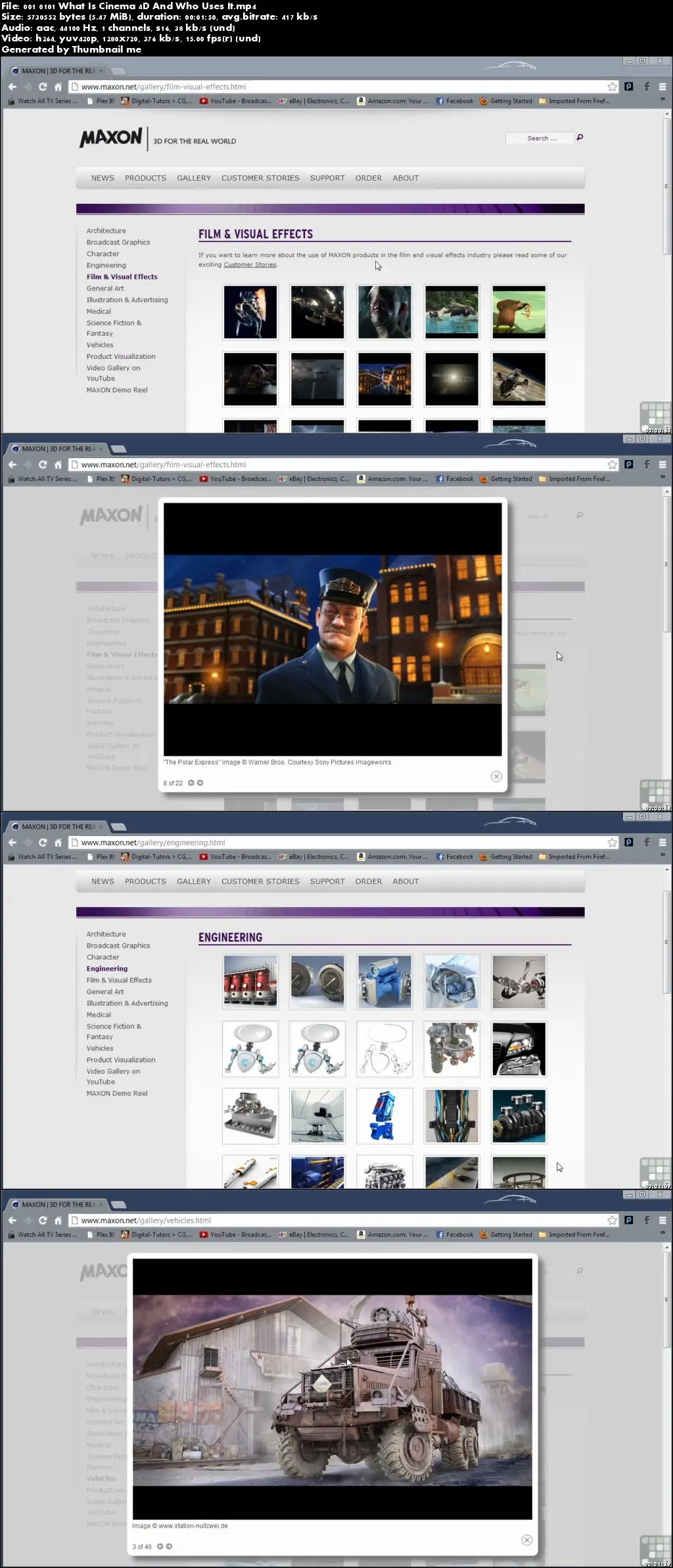Open the blue engine thumbnail in Engineering gallery
The image size is (673, 1568).
[x=384, y=982]
